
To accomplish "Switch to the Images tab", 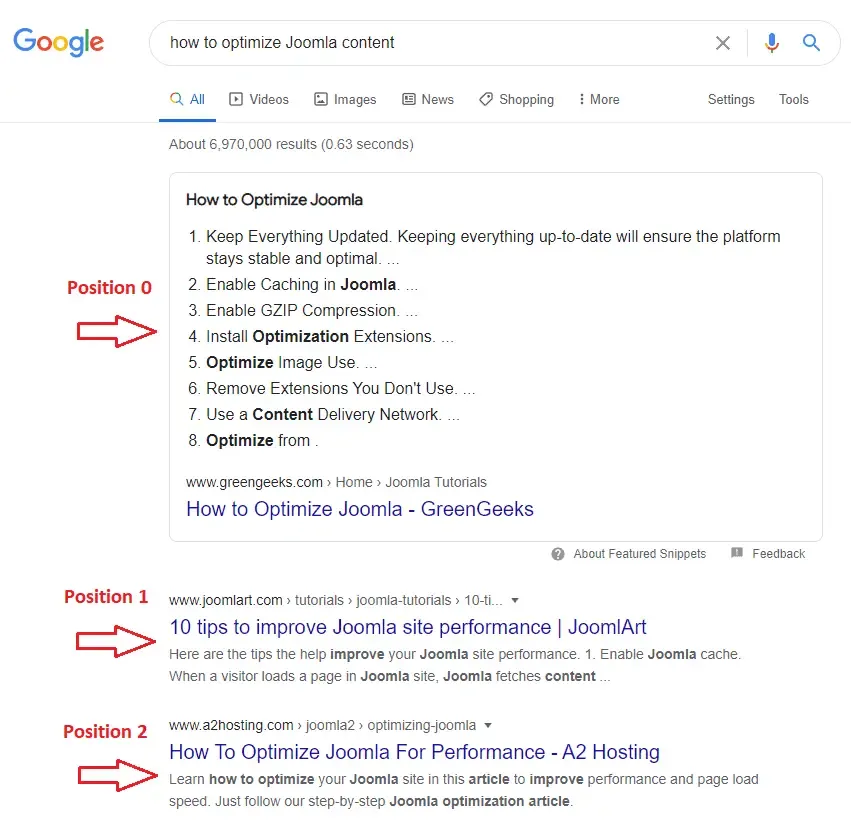I will tap(345, 99).
